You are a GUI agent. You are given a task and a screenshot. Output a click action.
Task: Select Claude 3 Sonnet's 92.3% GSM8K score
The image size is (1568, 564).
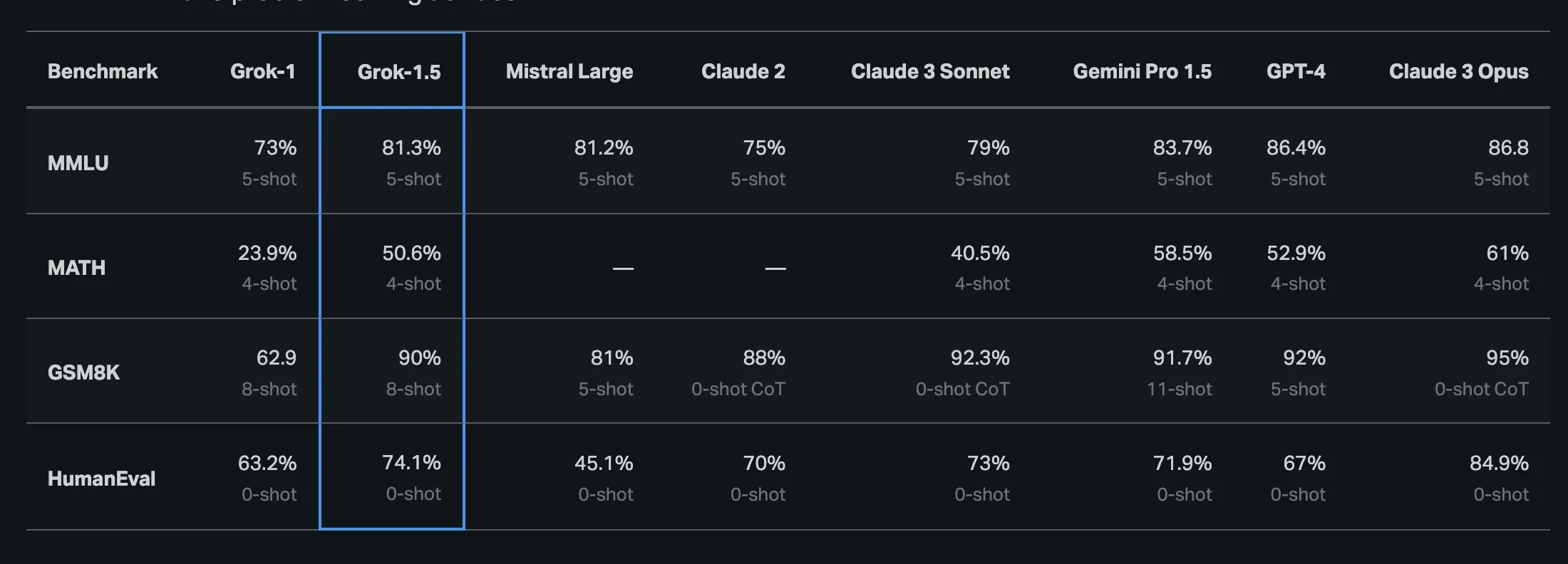tap(979, 357)
